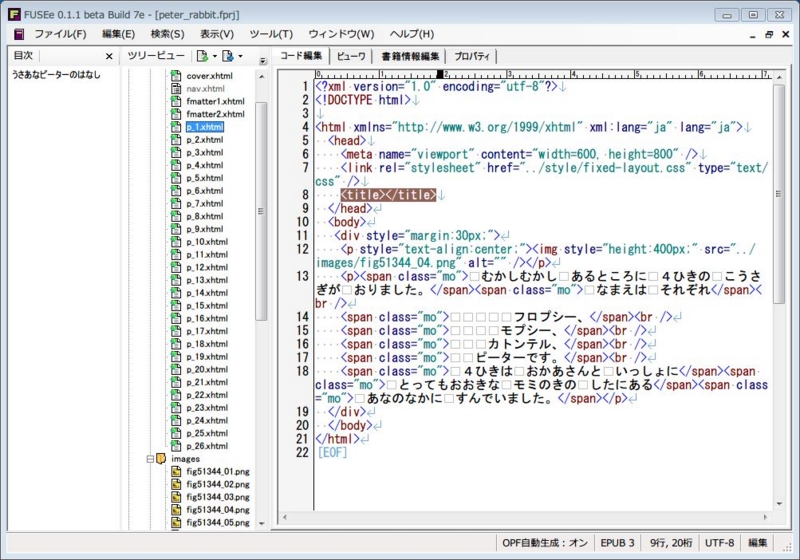The height and width of the screenshot is (560, 800).
Task: Open the ファイル(F) menu
Action: [x=60, y=34]
